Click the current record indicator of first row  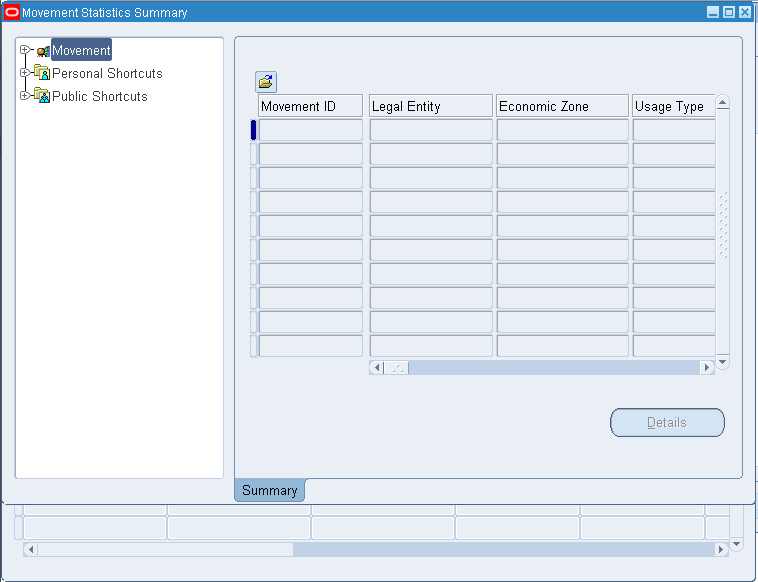pos(253,130)
